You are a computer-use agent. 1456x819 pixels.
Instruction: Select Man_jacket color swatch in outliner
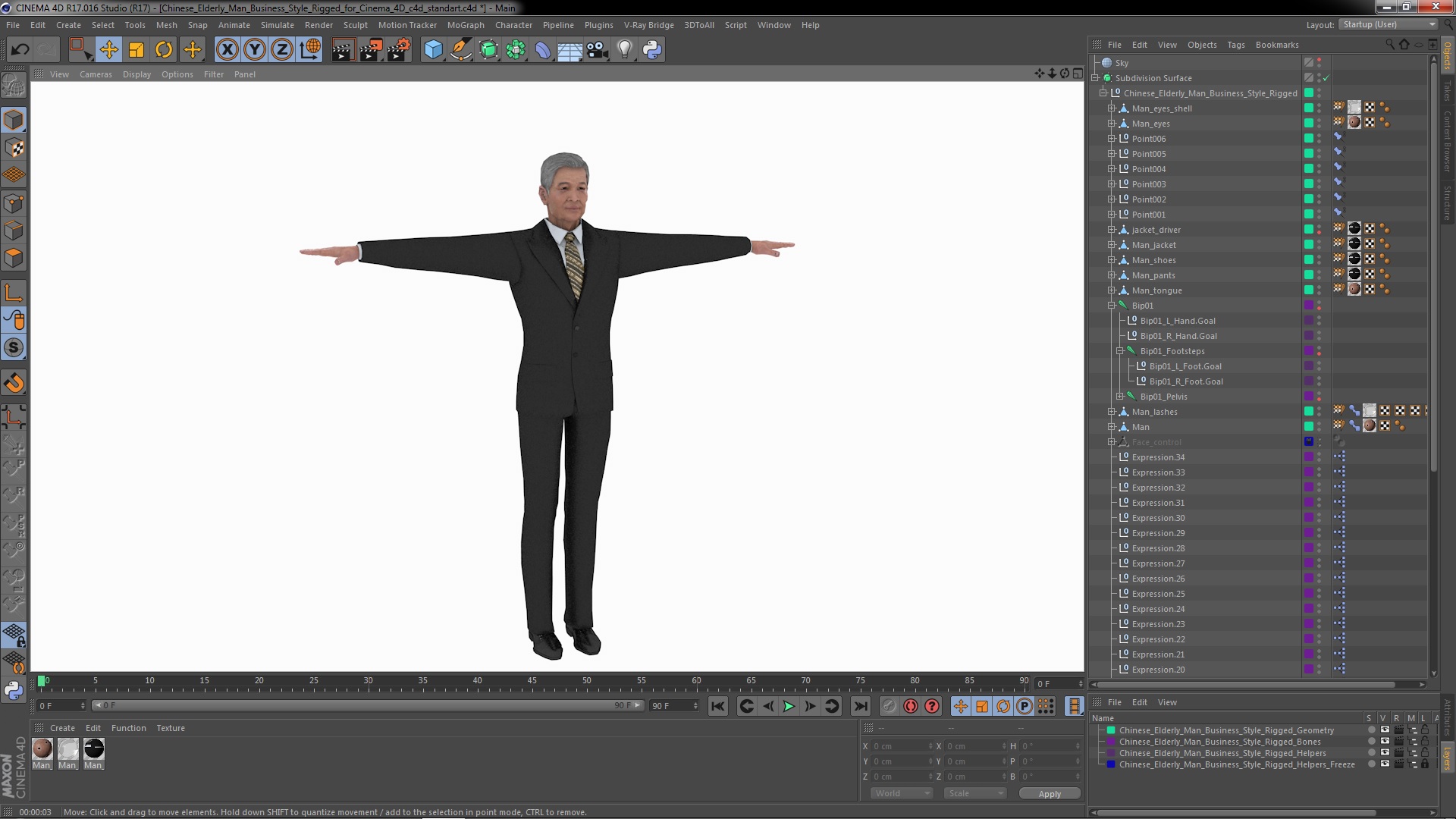[x=1307, y=245]
